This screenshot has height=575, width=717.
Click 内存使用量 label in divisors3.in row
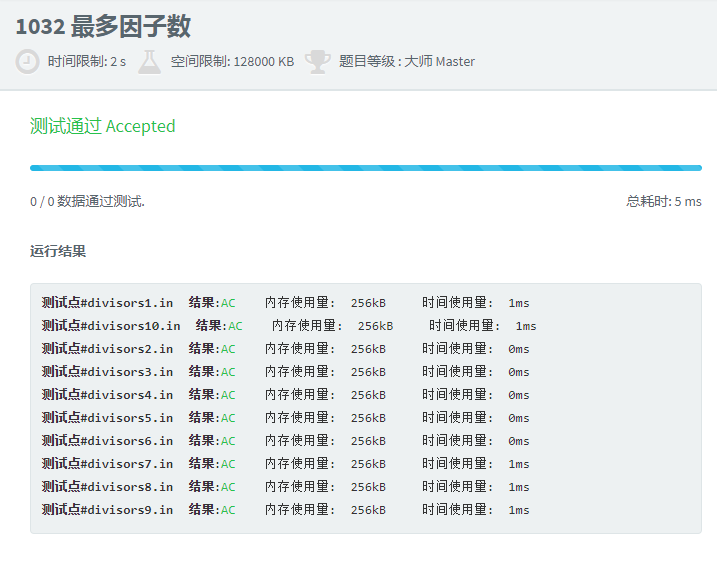[x=300, y=371]
